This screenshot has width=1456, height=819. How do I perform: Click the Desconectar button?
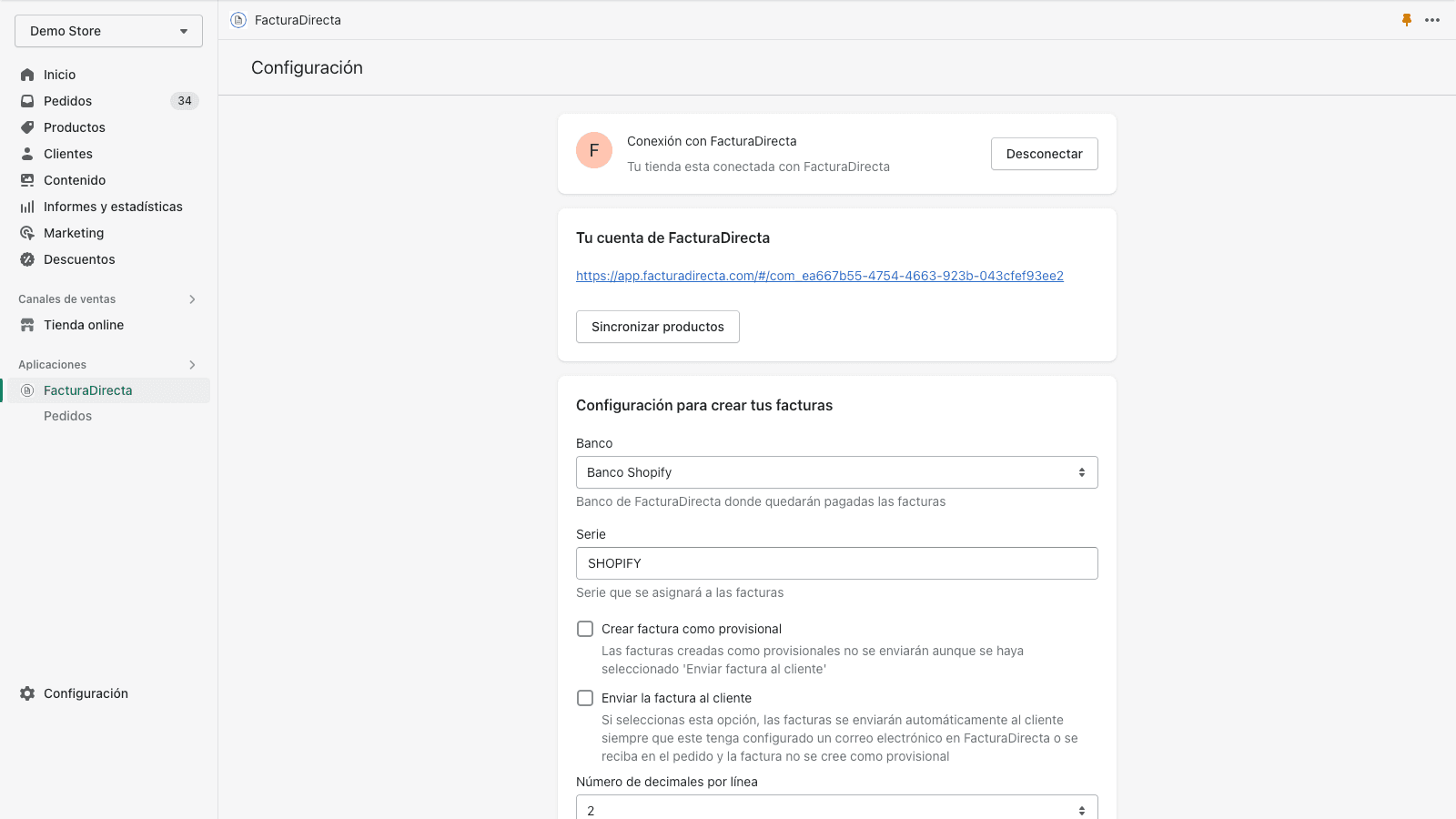click(x=1044, y=154)
